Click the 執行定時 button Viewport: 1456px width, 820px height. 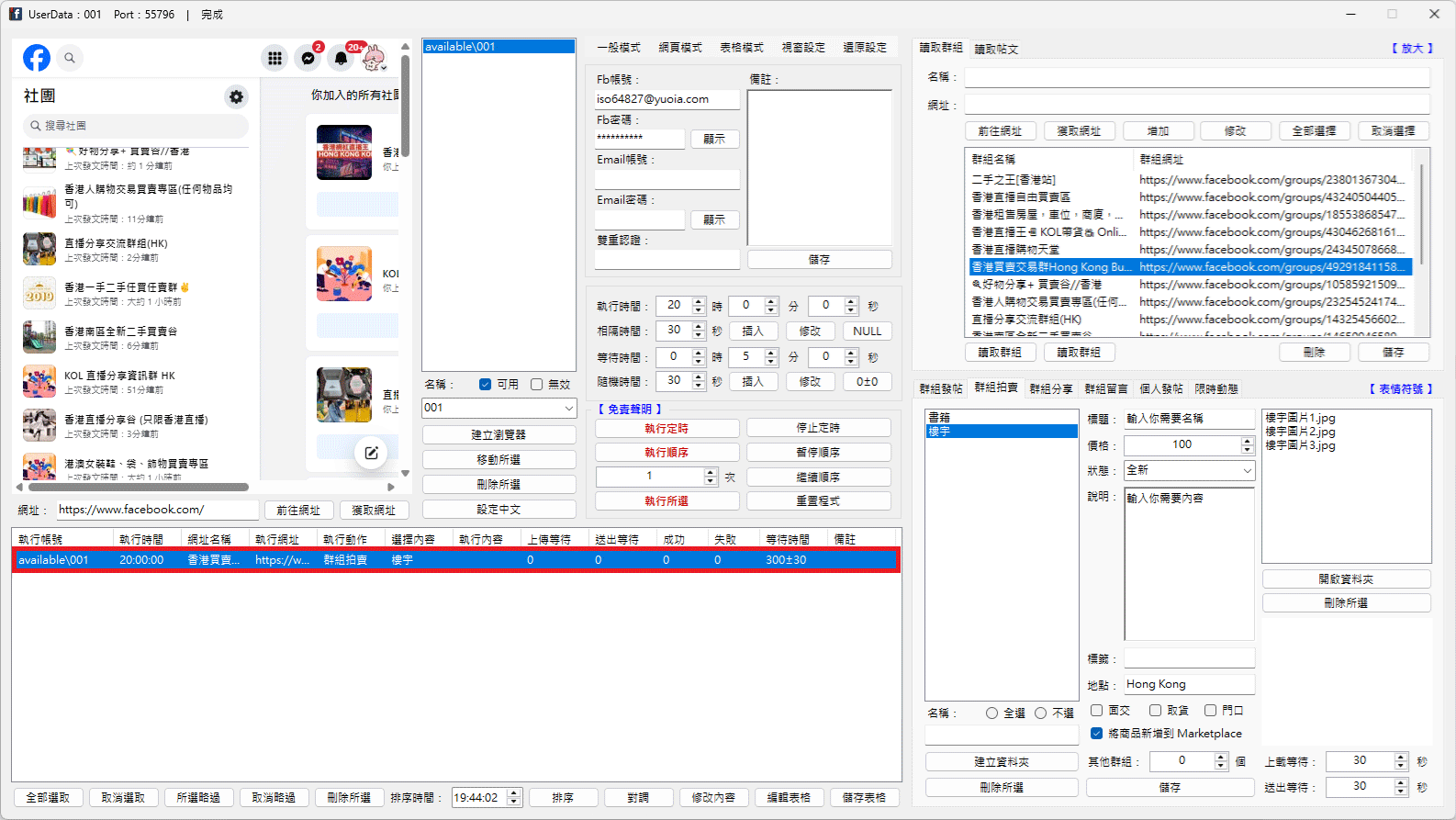[667, 428]
